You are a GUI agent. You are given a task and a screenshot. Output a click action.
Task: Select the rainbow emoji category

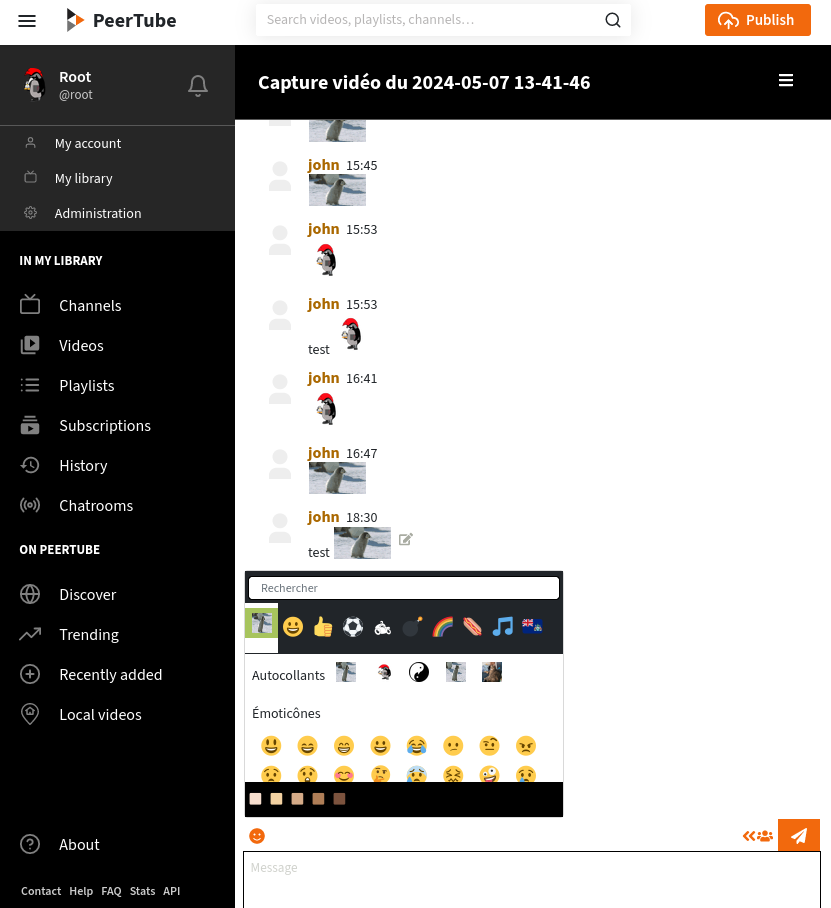point(443,627)
